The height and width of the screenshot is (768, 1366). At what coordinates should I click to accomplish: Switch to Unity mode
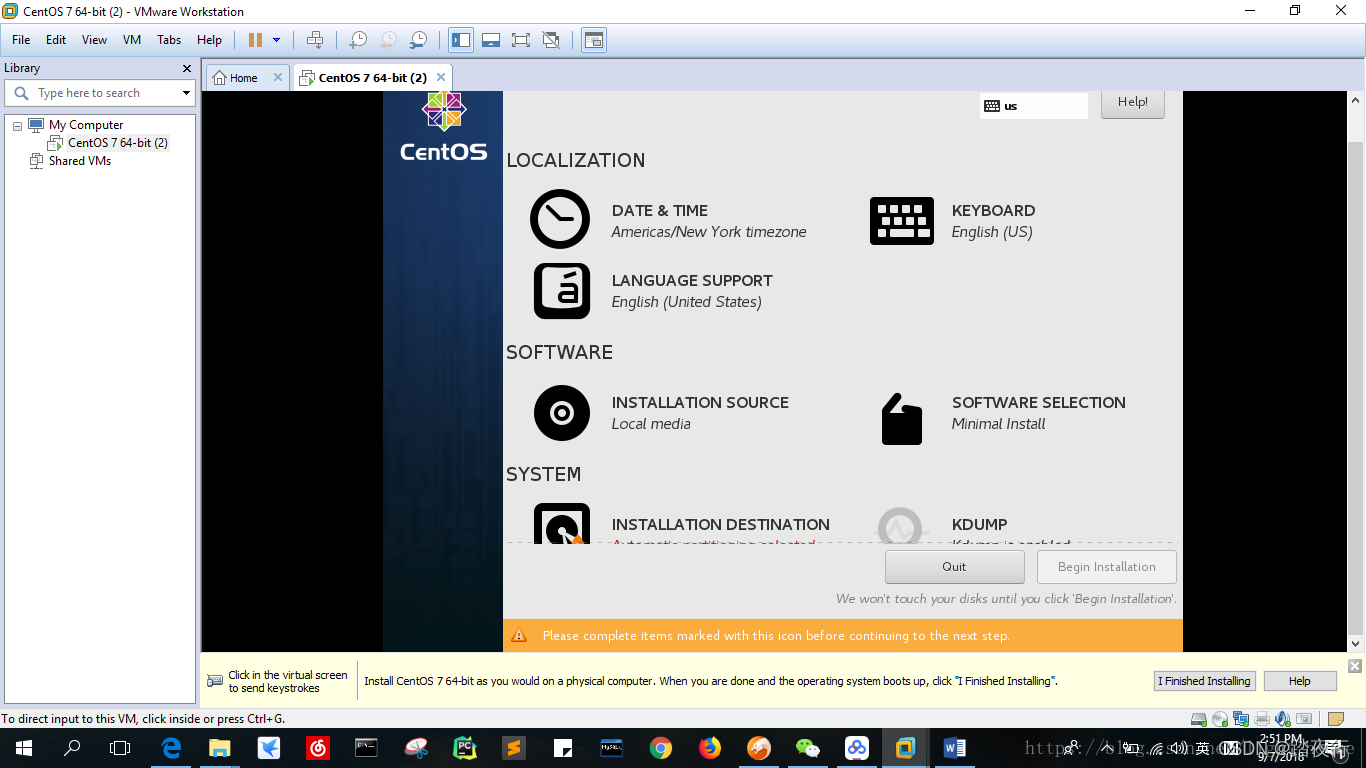[x=551, y=40]
